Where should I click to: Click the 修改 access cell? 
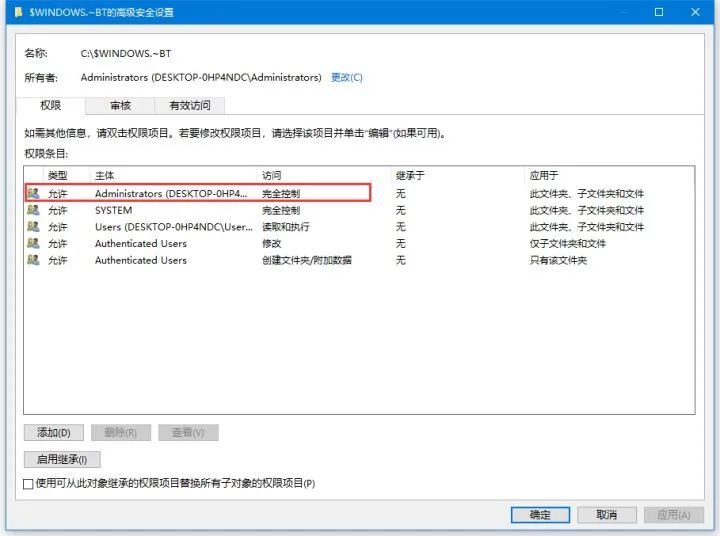pos(271,243)
